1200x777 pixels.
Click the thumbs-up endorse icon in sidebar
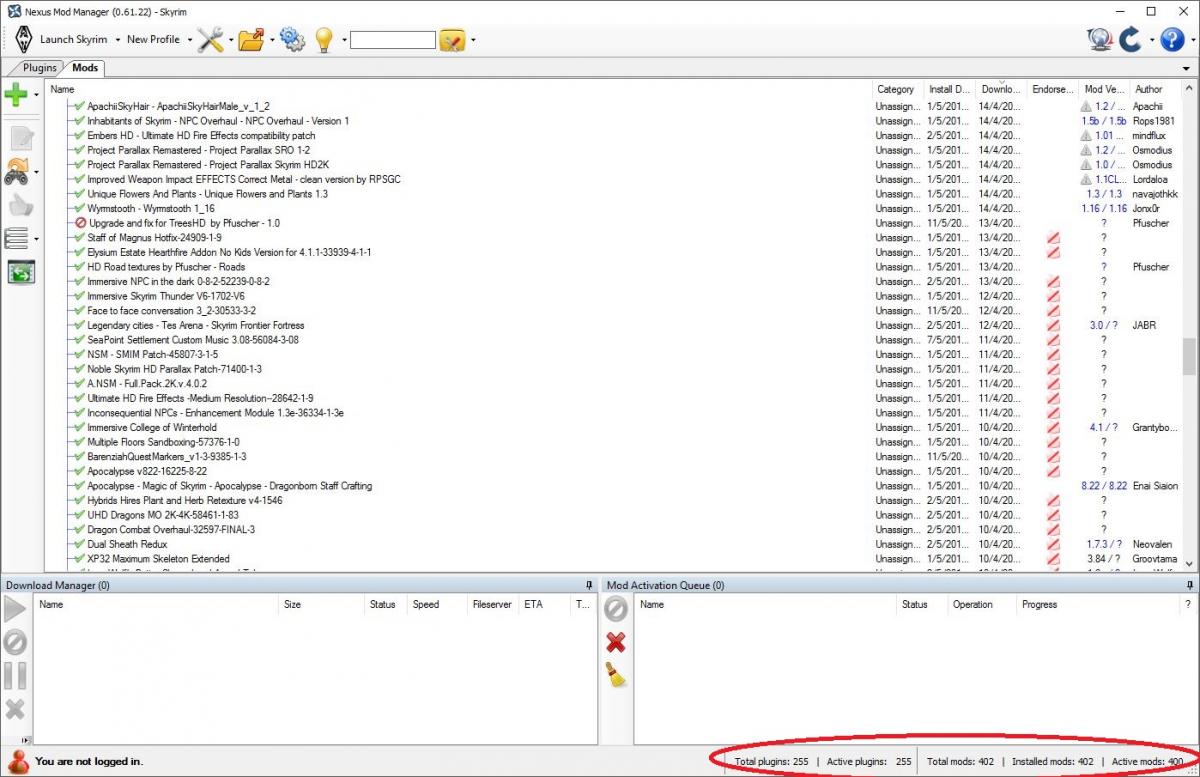[21, 205]
